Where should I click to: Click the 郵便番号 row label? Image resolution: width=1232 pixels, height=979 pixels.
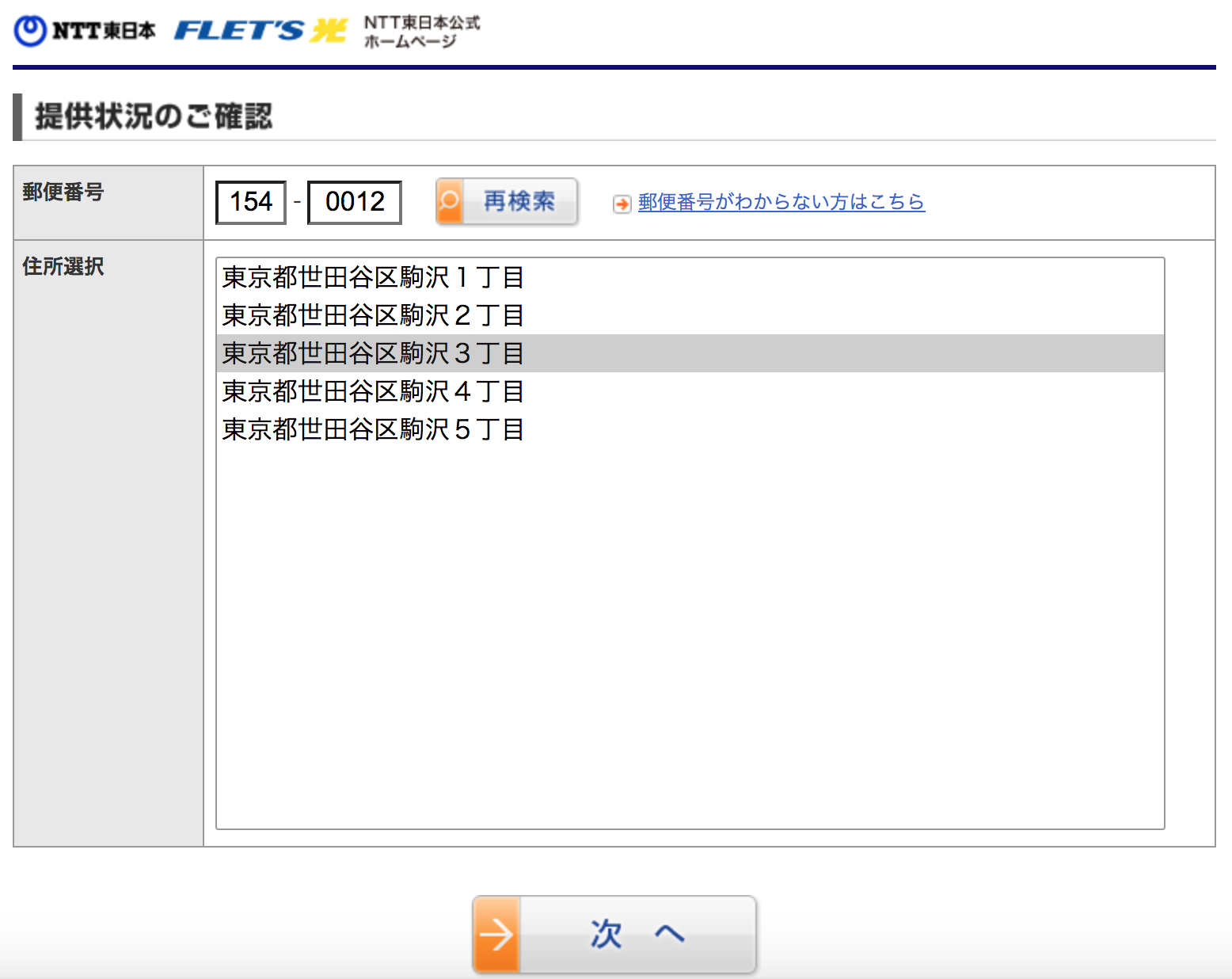(x=63, y=192)
